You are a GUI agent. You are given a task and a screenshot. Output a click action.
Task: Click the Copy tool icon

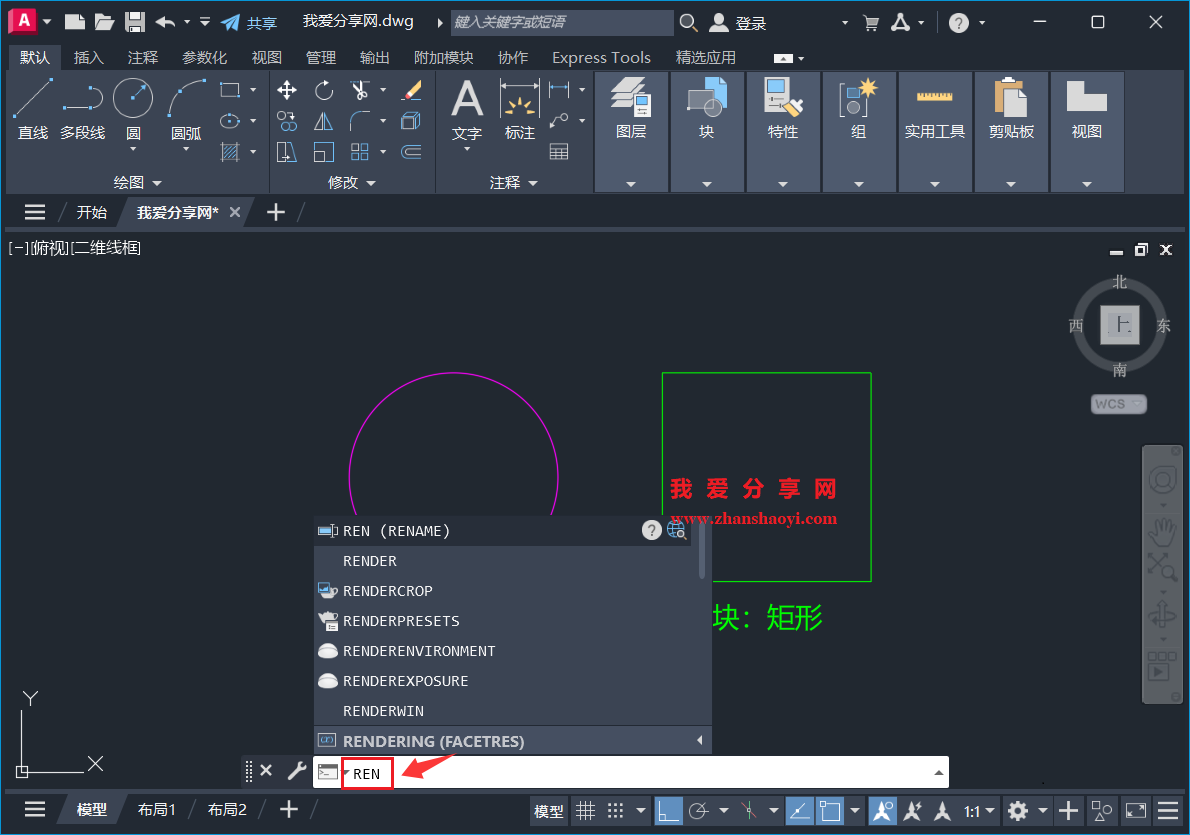coord(287,121)
